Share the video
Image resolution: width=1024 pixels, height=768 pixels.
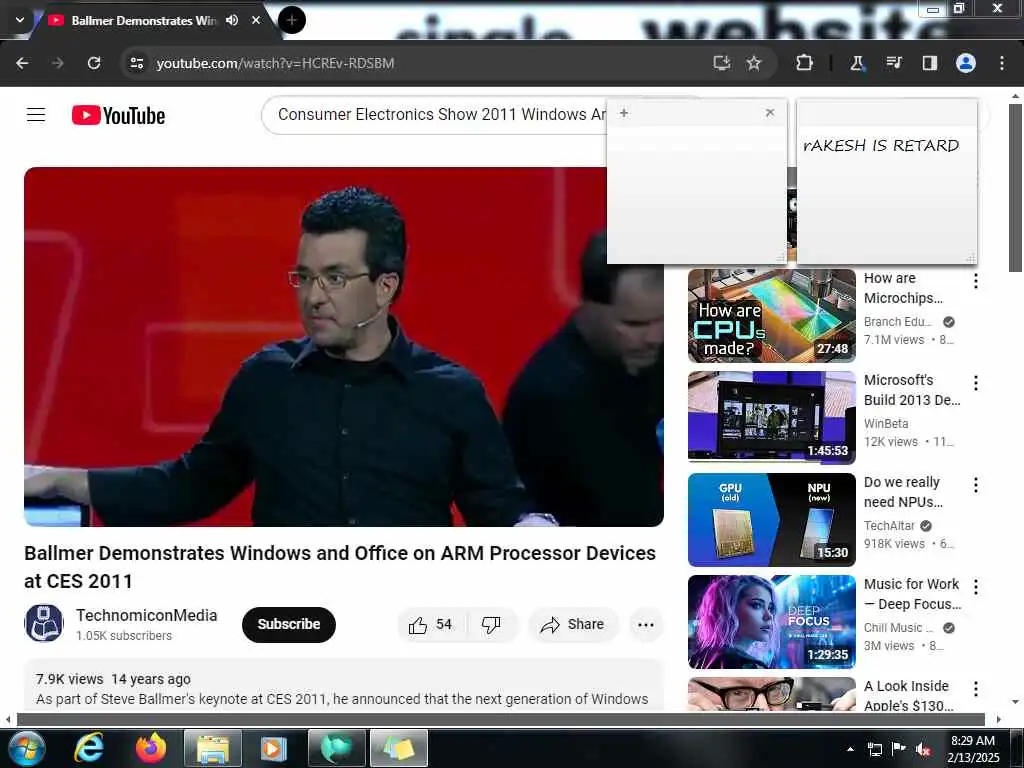pyautogui.click(x=573, y=624)
